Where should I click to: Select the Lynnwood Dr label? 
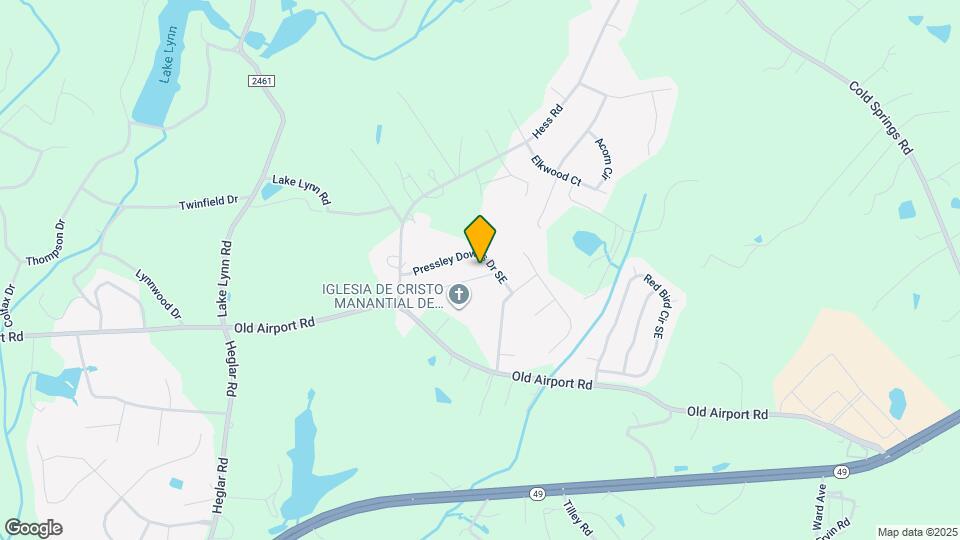[159, 294]
